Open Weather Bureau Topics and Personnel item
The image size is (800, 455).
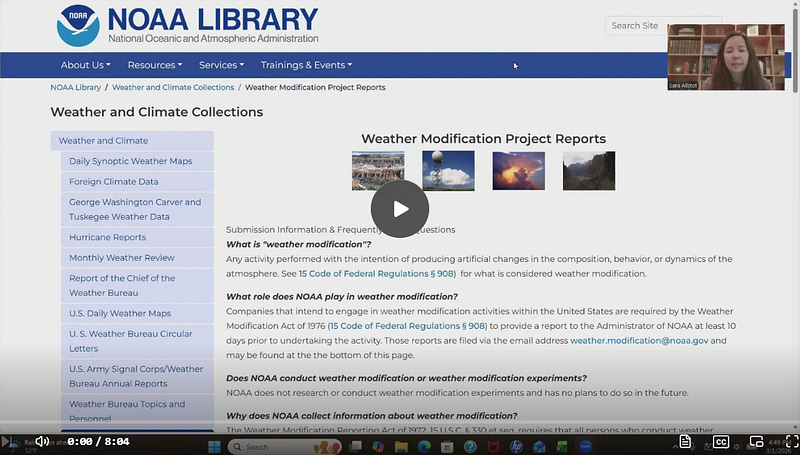point(137,411)
